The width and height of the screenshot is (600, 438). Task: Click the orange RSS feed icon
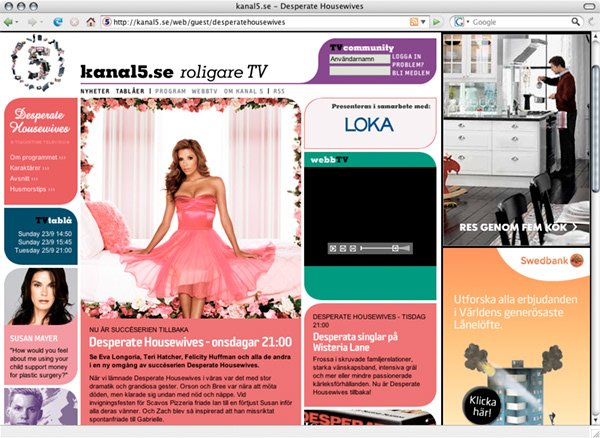(x=414, y=22)
